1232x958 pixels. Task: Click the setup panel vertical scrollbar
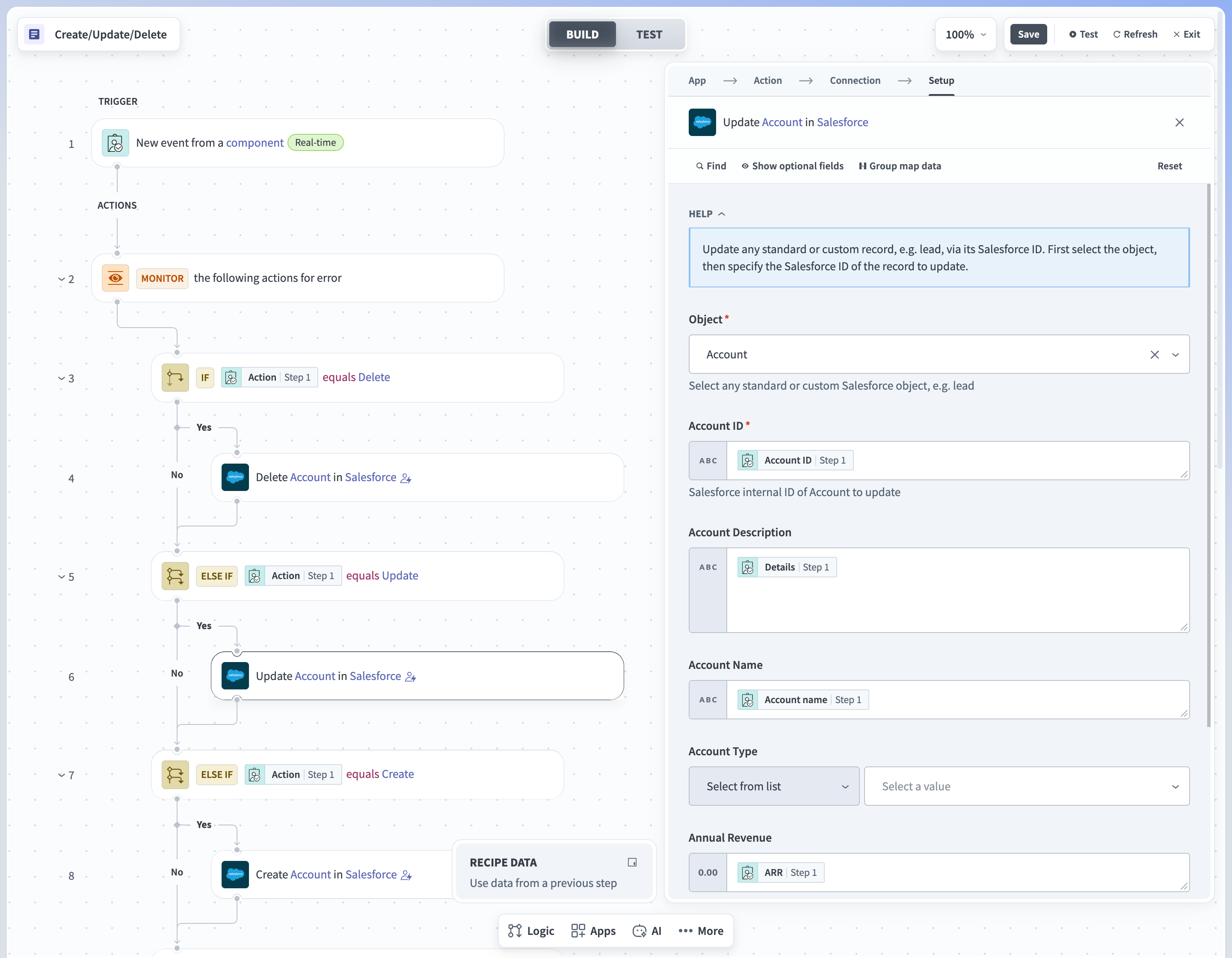point(1208,455)
